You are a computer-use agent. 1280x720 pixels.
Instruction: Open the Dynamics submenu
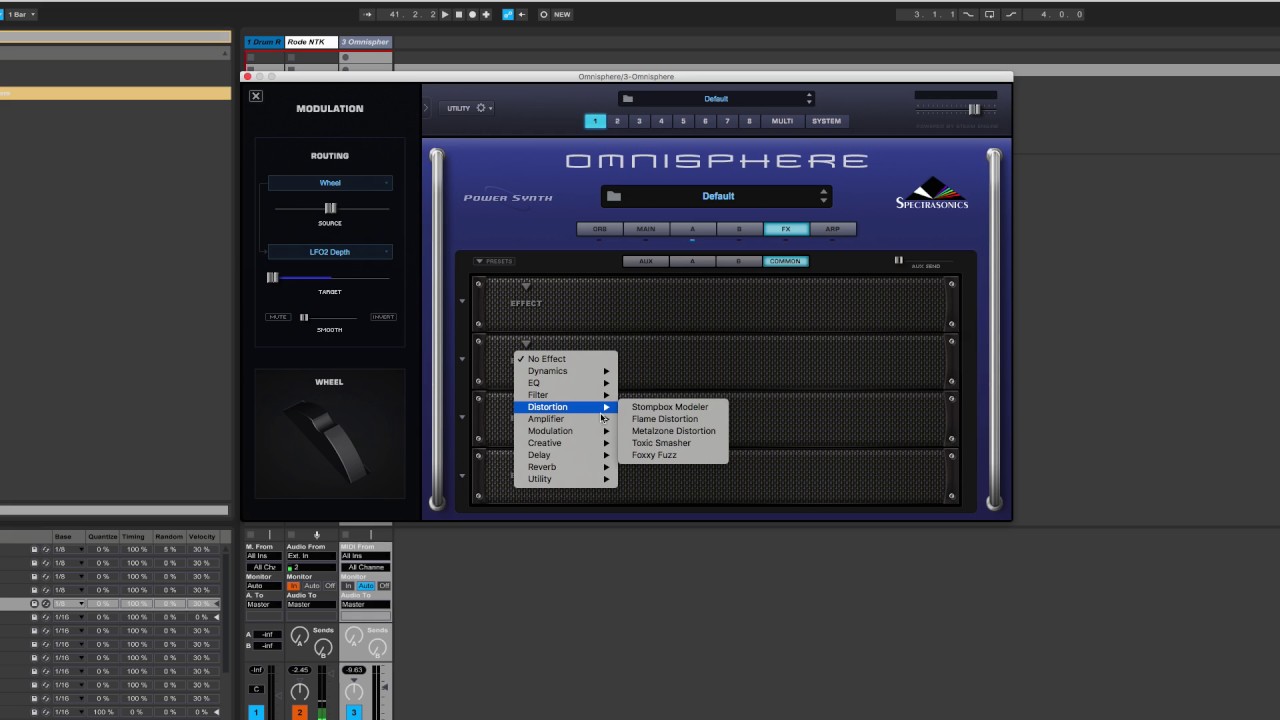[565, 371]
